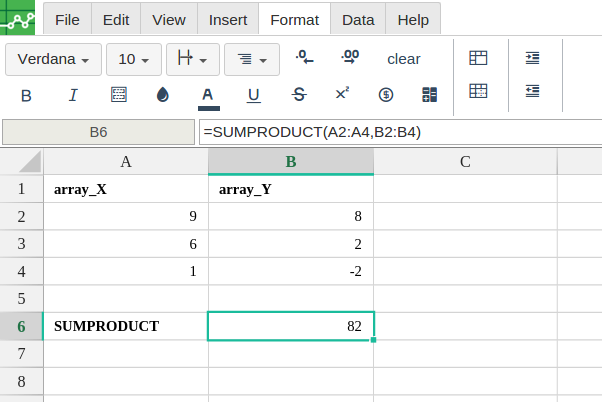Open the Insert menu

[228, 20]
